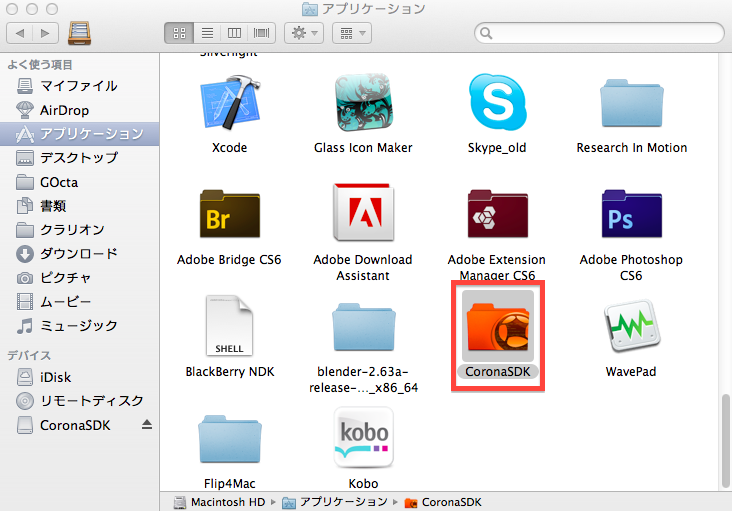Select the Adobe Photoshop CS6 folder icon
This screenshot has width=732, height=511.
click(x=631, y=214)
